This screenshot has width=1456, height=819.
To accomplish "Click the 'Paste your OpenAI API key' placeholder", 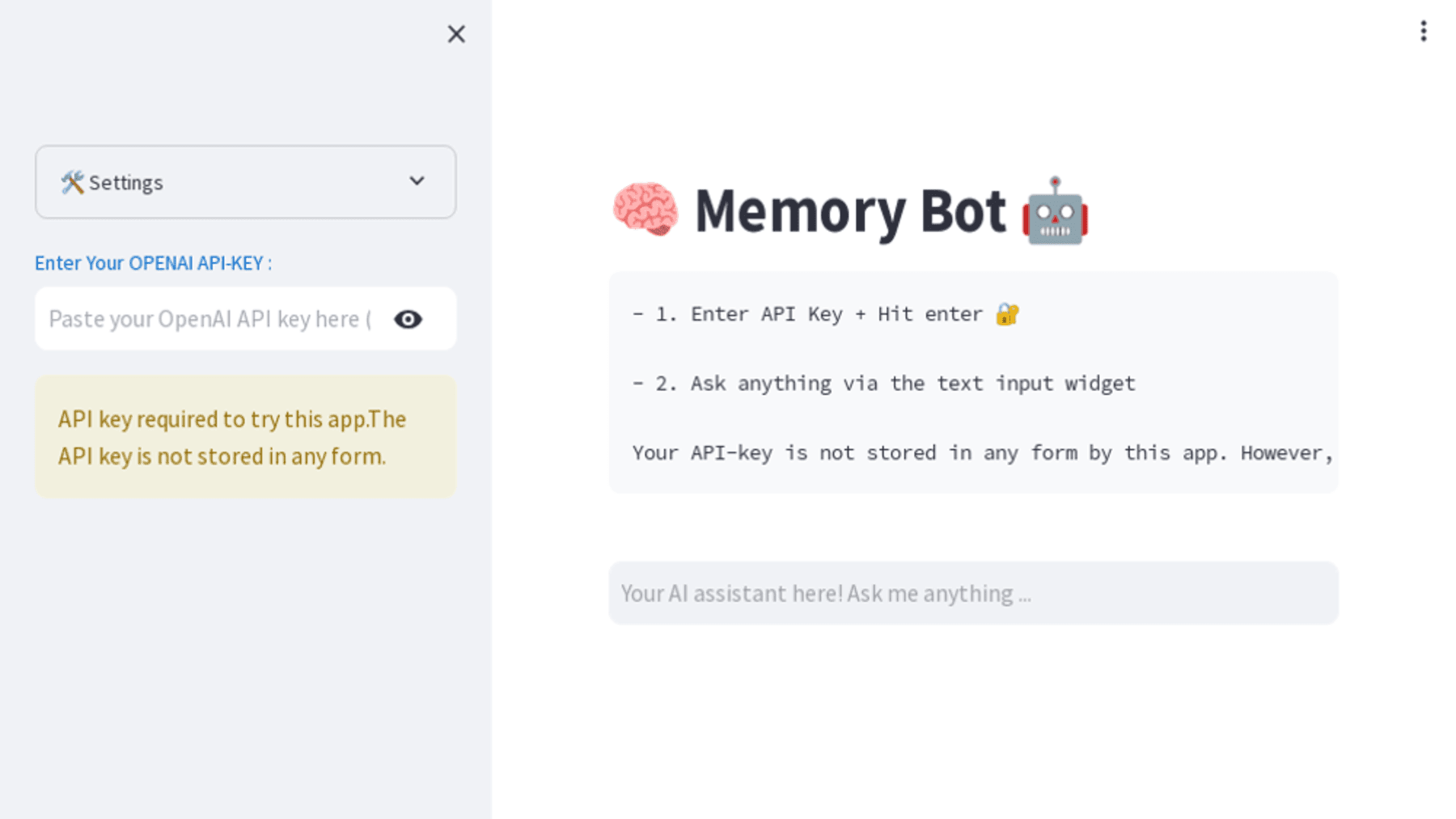I will 210,319.
